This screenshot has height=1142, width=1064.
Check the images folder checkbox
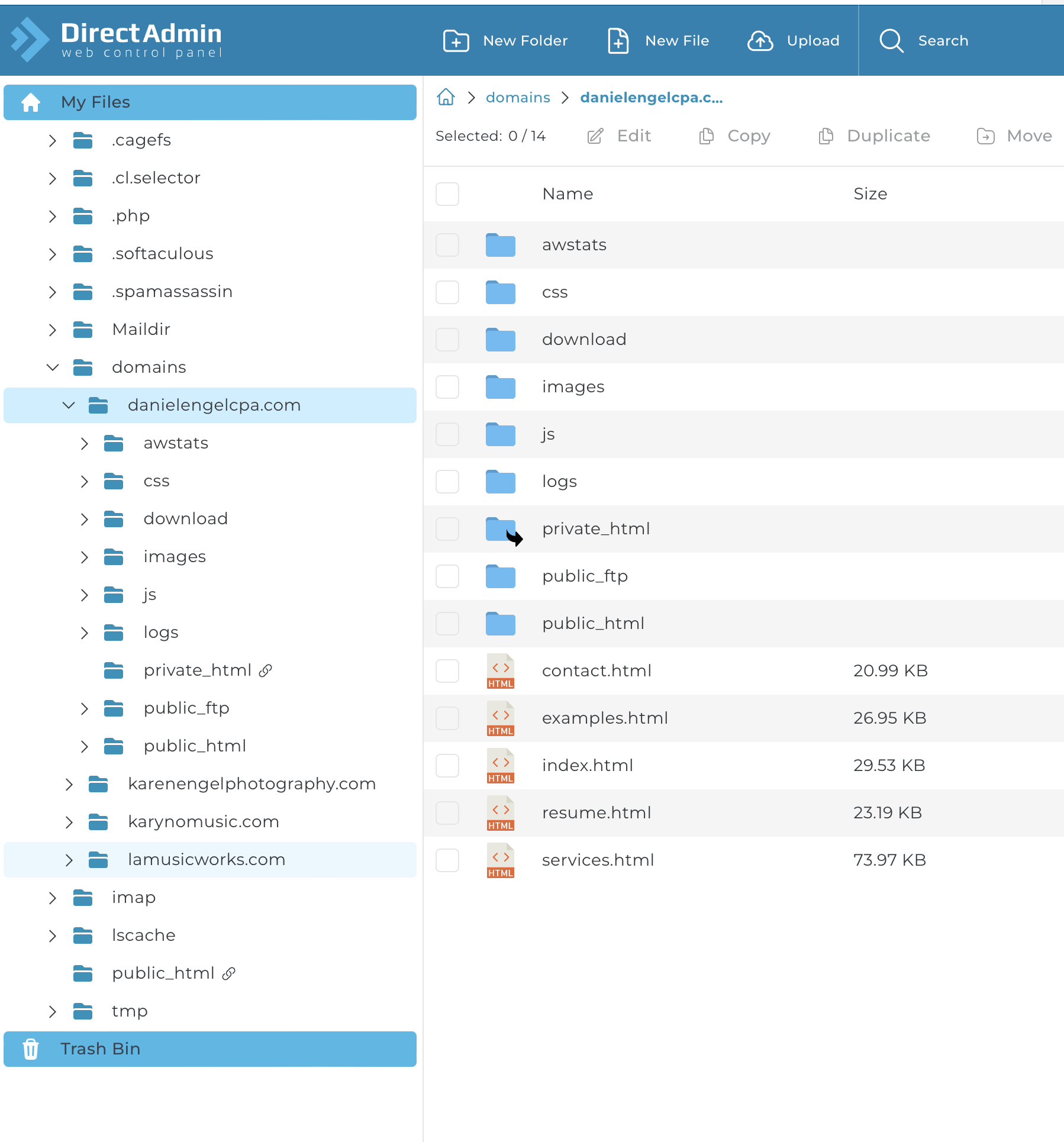pos(447,387)
